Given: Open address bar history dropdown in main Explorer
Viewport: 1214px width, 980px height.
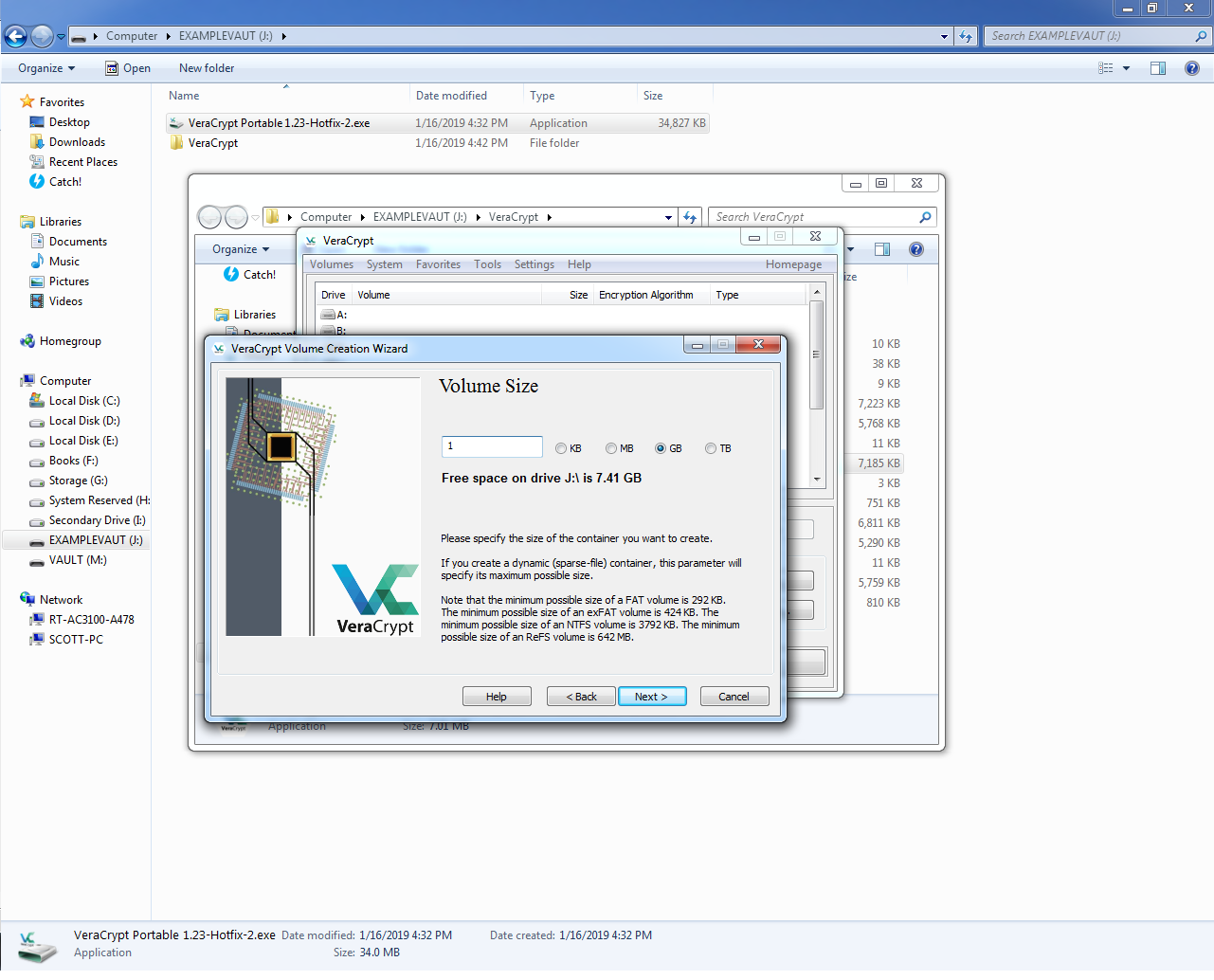Looking at the screenshot, I should coord(944,36).
